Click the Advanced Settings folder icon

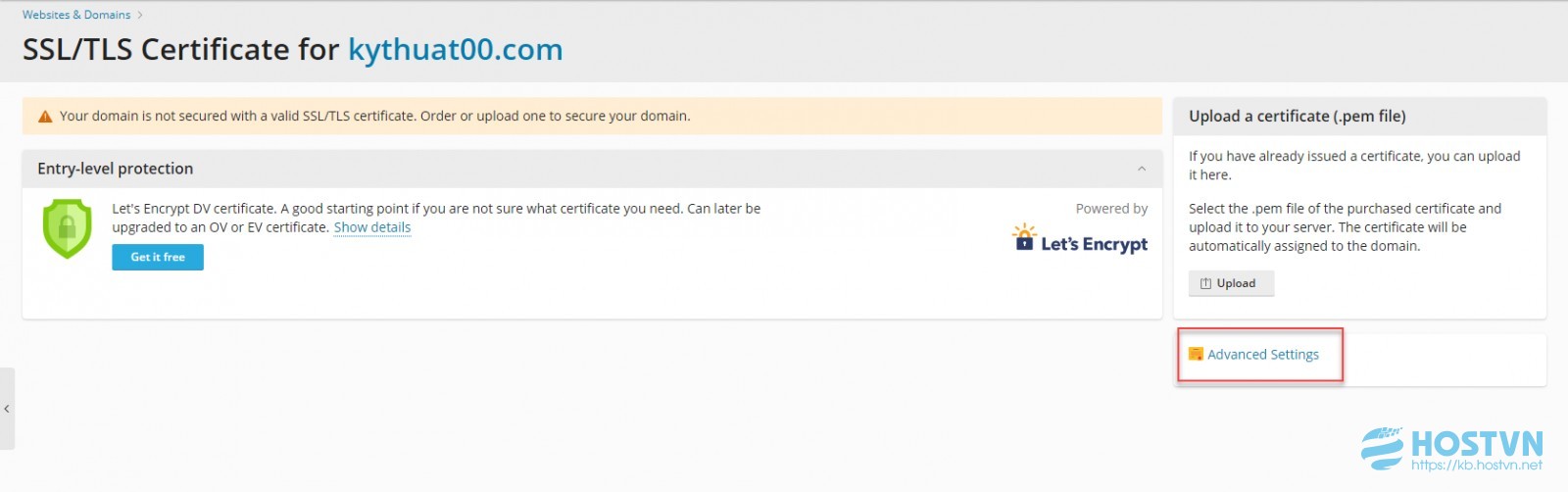[x=1196, y=354]
